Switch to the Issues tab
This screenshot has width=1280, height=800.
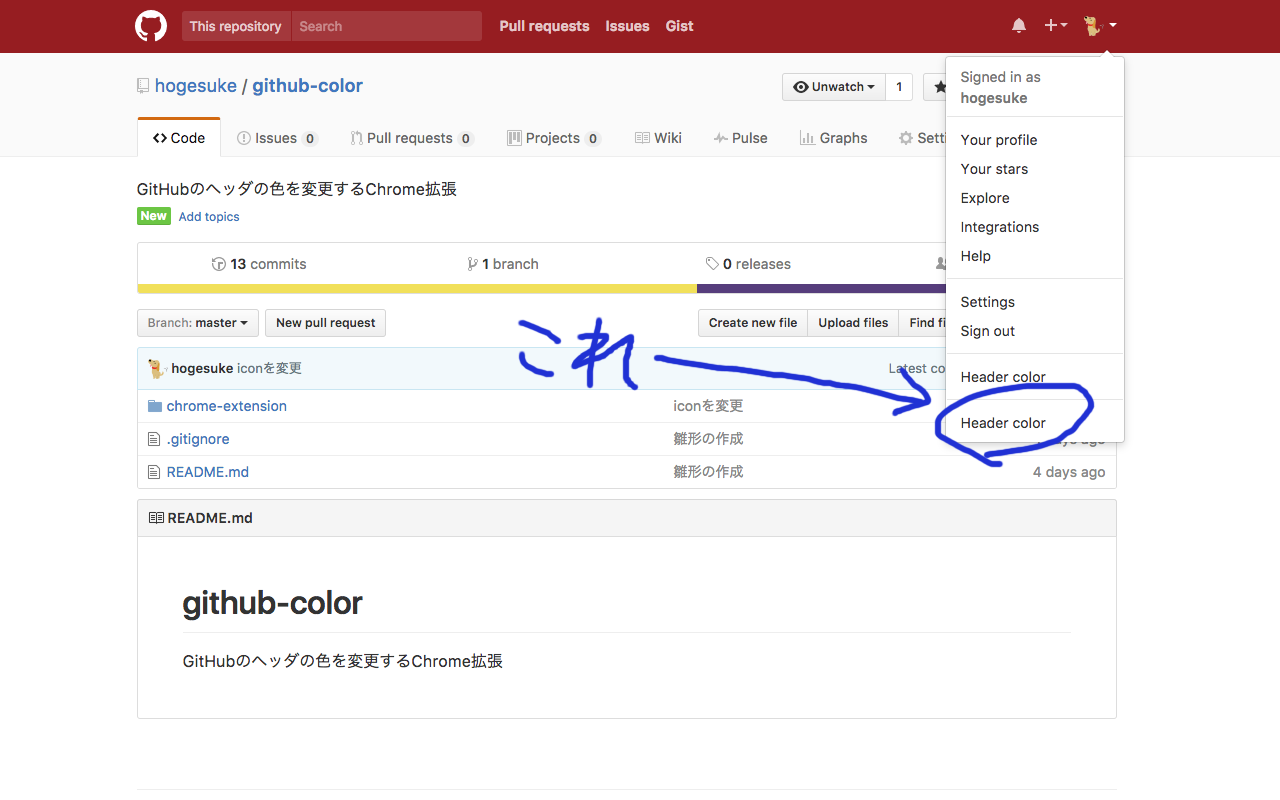click(x=277, y=138)
